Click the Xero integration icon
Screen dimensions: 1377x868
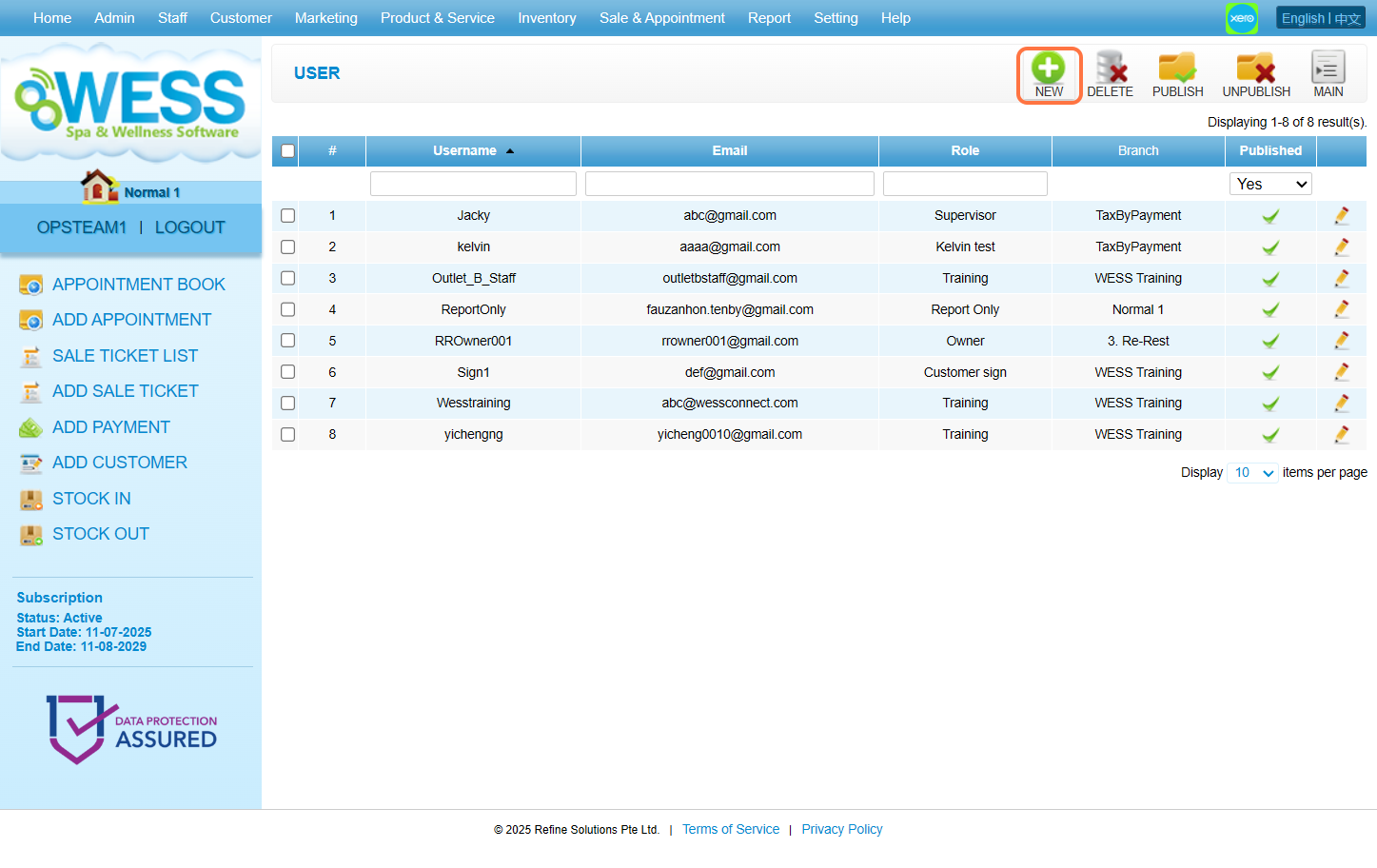[1241, 18]
